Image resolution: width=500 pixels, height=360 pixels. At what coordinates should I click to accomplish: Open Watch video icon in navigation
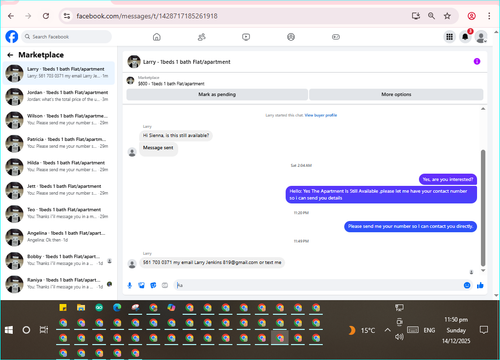point(246,37)
